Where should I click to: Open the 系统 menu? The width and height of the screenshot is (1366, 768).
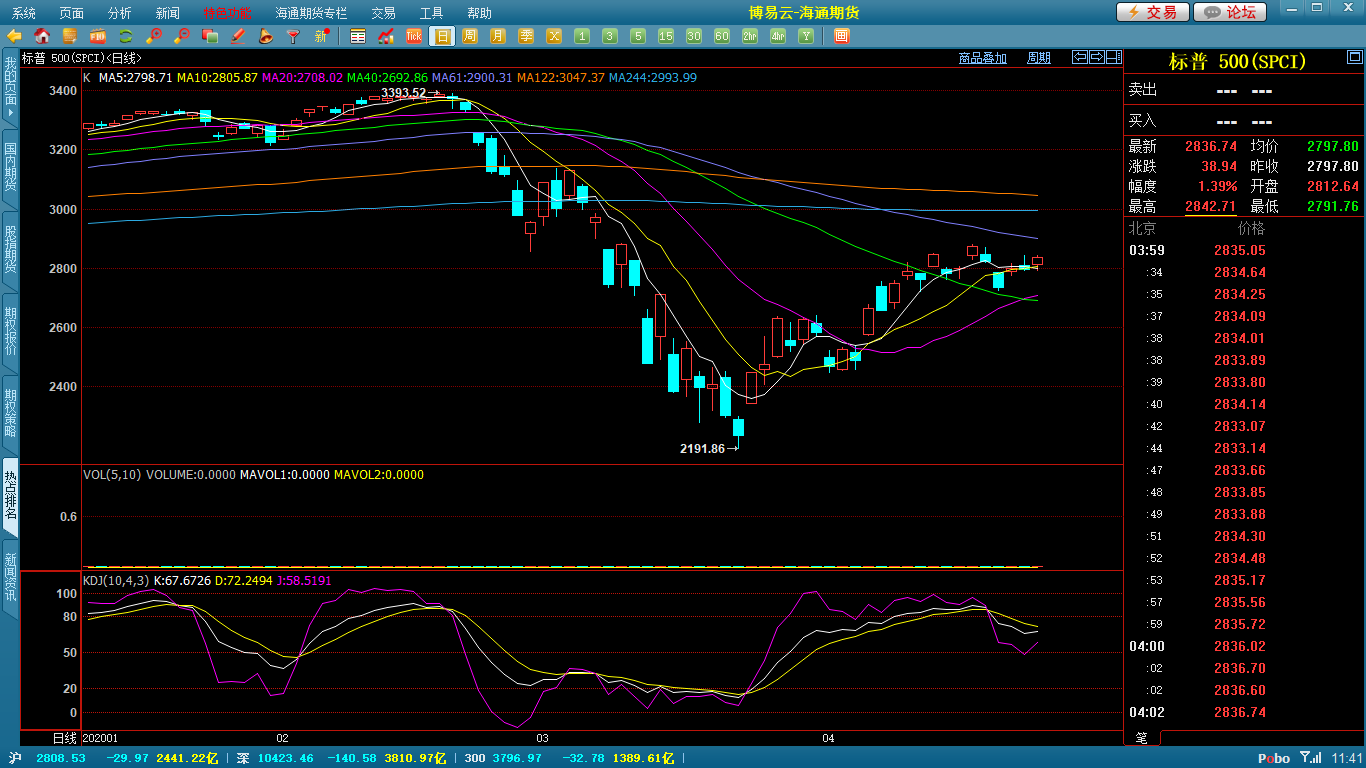coord(23,13)
